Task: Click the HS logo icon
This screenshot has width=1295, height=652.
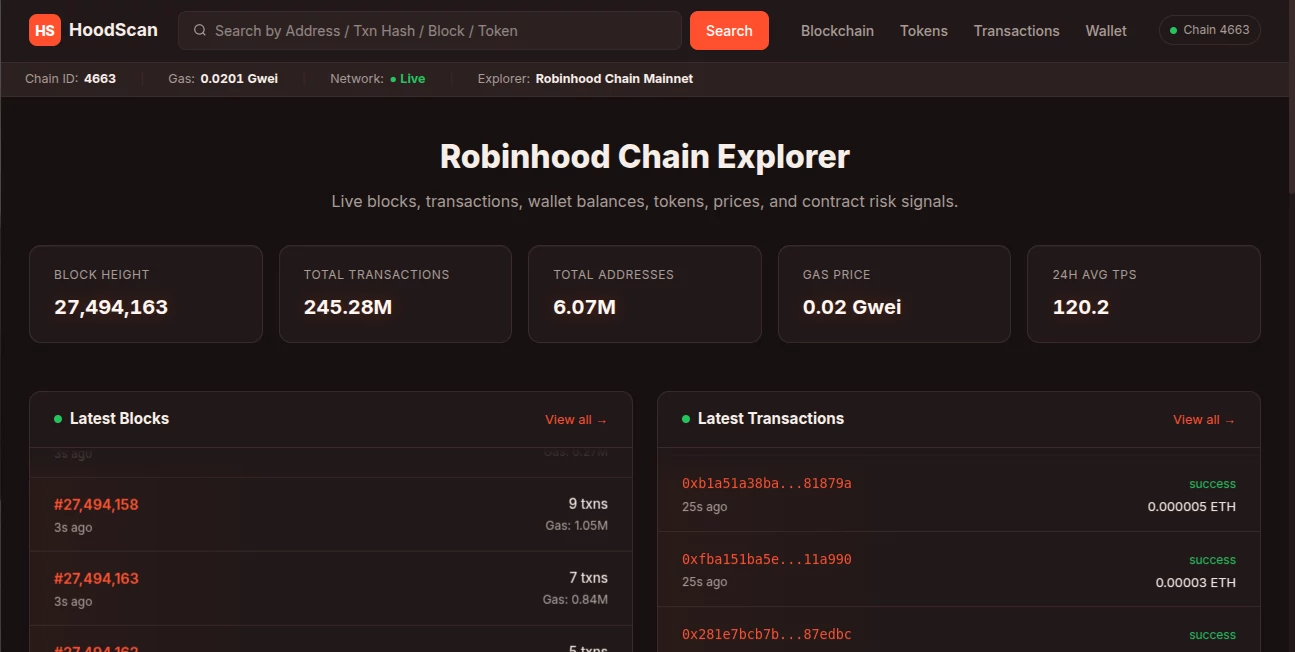Action: [45, 31]
